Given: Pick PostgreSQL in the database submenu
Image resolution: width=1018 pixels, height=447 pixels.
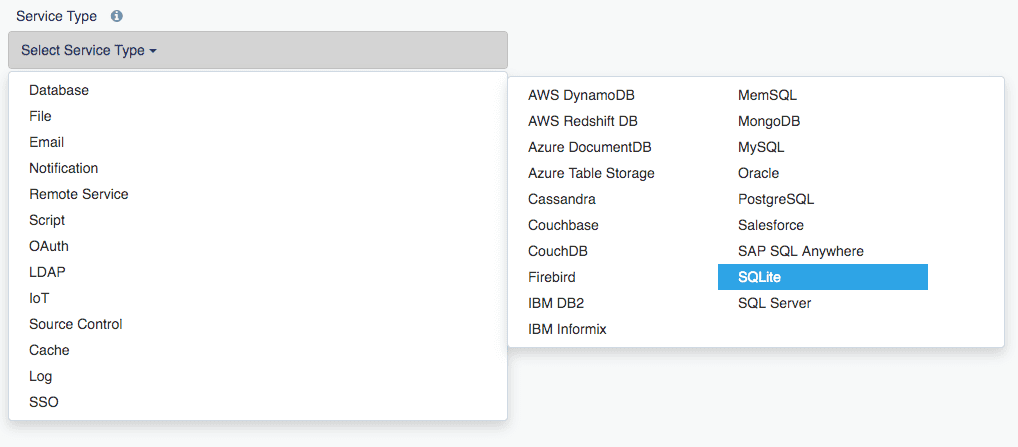Looking at the screenshot, I should pos(776,199).
